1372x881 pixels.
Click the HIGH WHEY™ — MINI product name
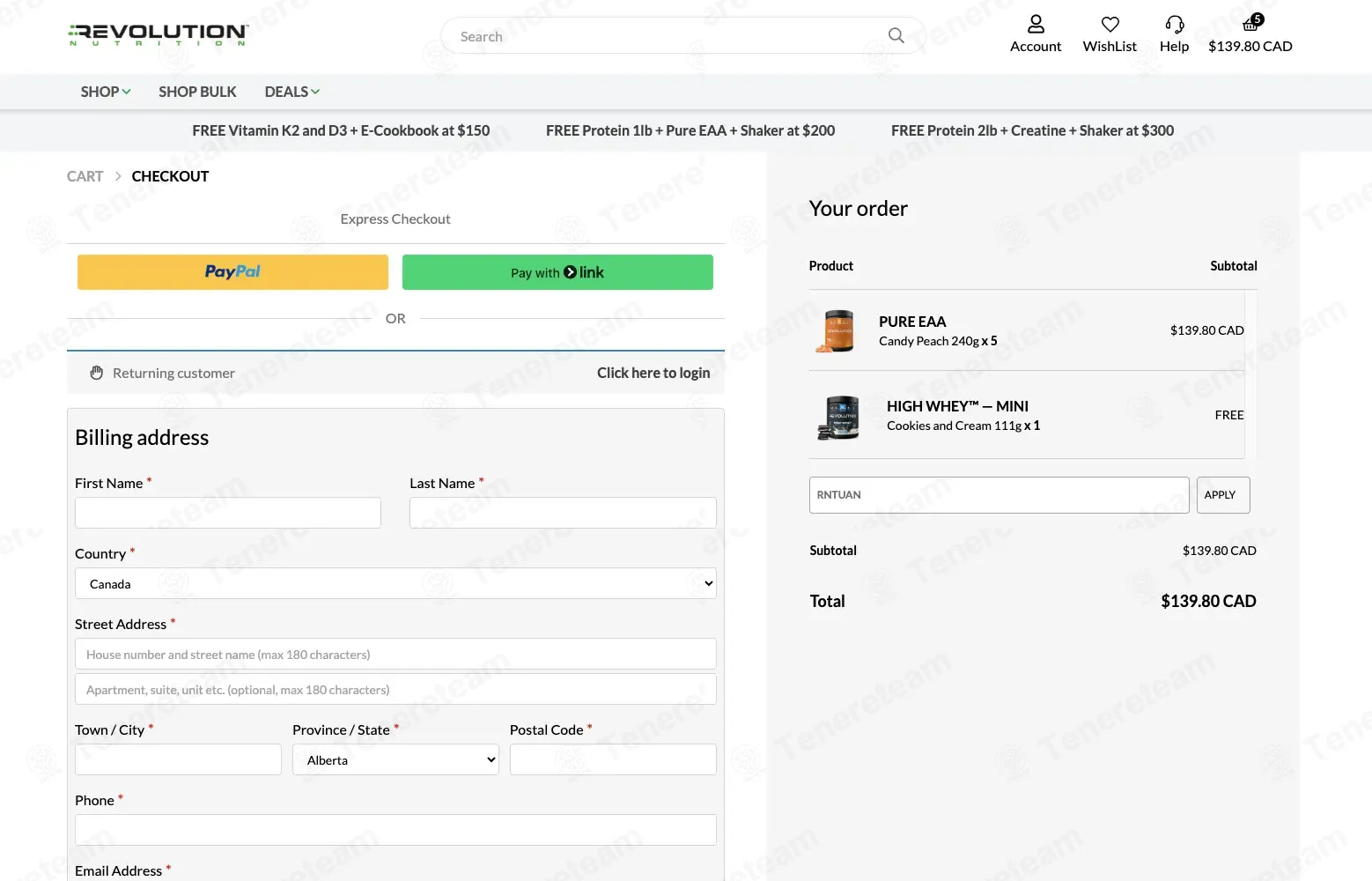point(957,406)
